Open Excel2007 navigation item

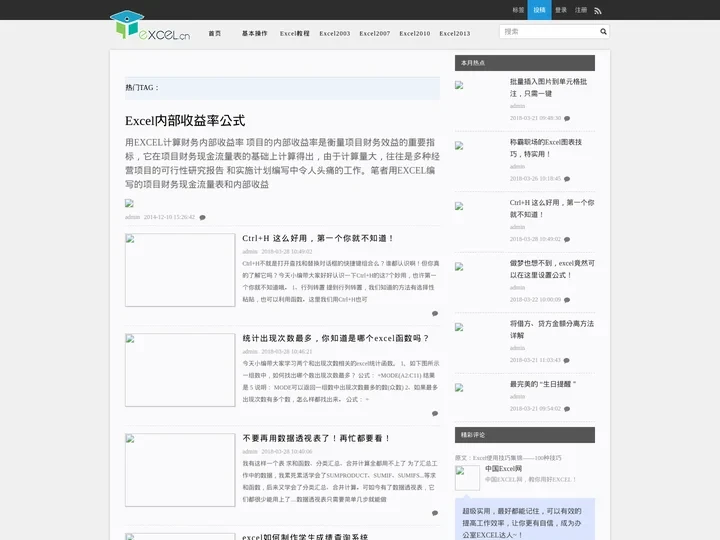click(x=375, y=34)
